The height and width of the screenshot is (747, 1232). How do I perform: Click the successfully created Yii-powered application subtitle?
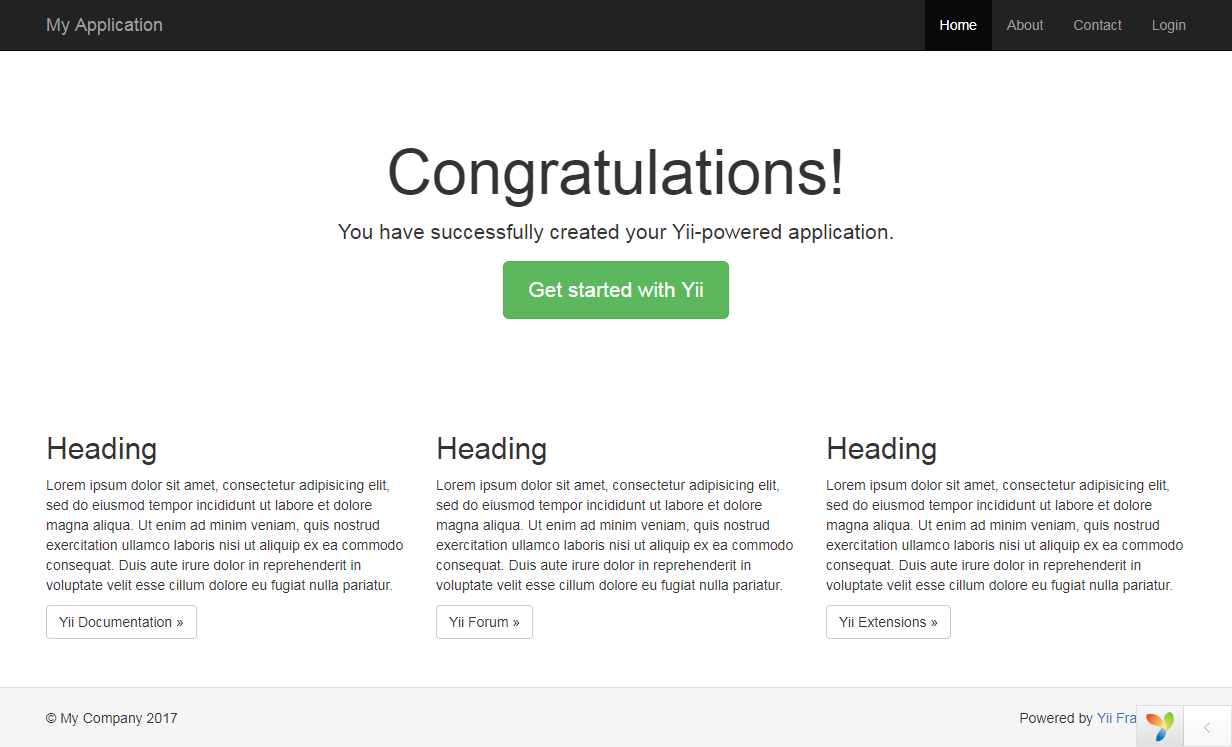[x=615, y=232]
